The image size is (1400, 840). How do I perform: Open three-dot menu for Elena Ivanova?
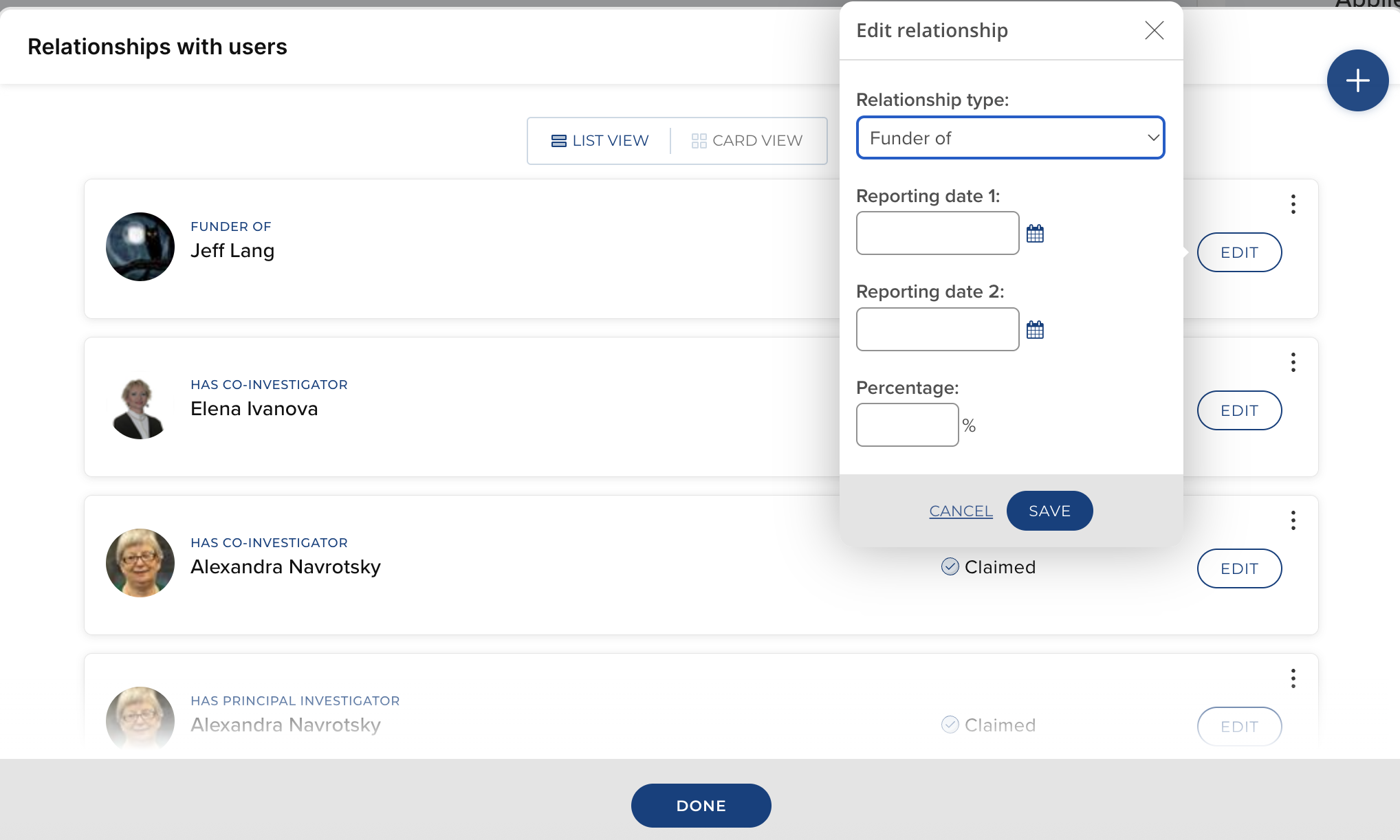pyautogui.click(x=1293, y=362)
